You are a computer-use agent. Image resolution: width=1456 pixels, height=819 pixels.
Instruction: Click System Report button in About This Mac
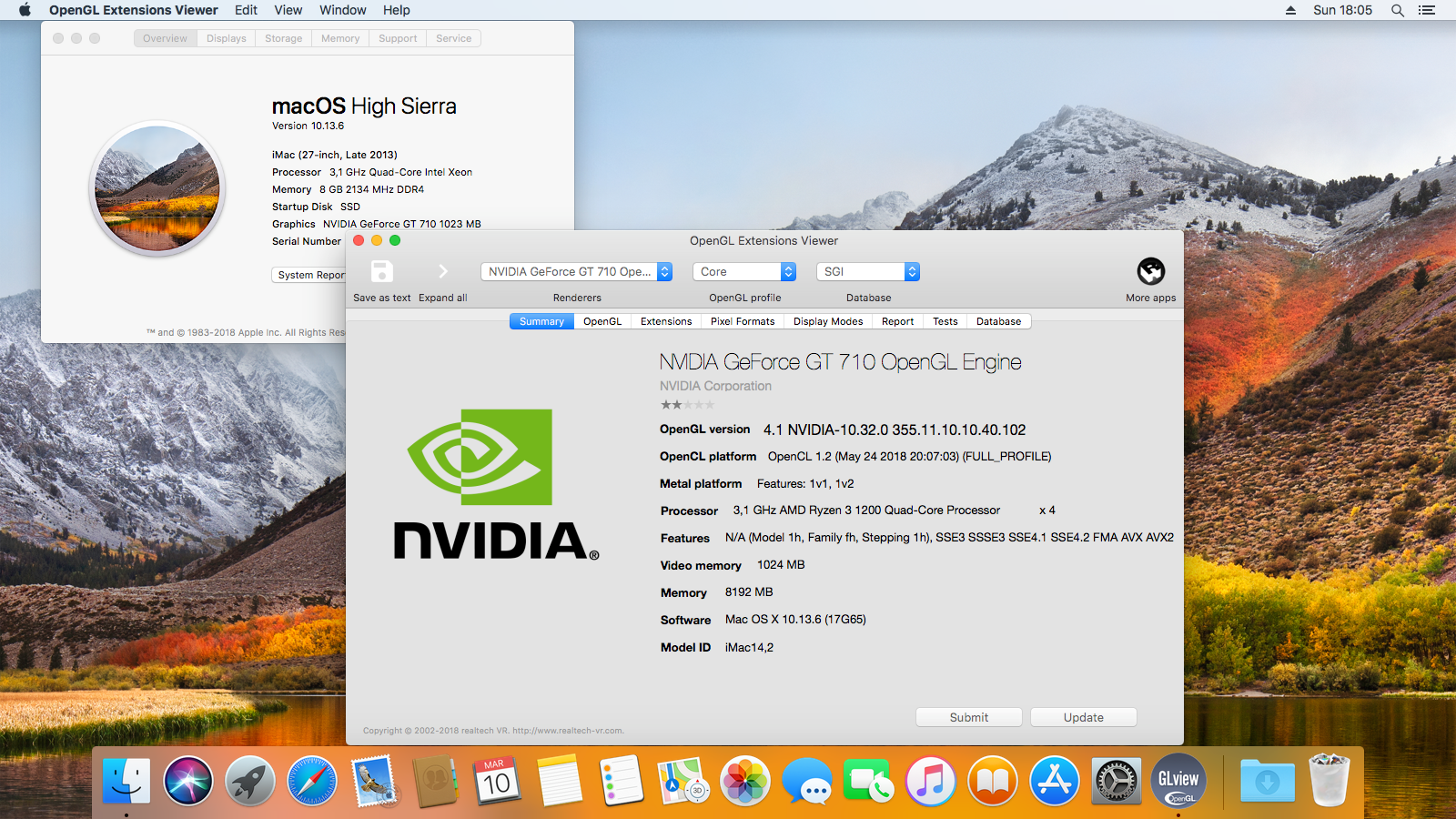click(309, 275)
